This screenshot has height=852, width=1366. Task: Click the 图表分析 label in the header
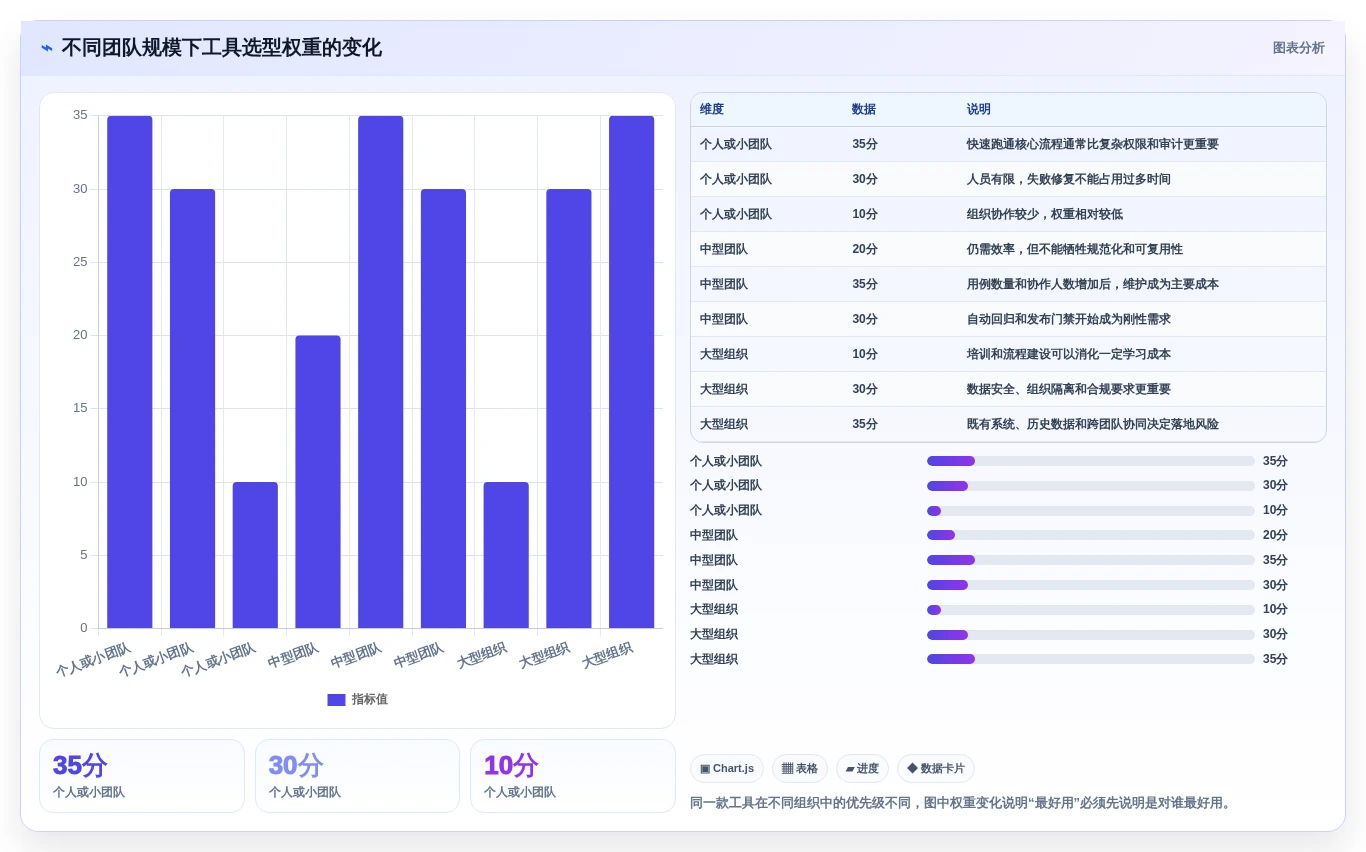coord(1298,48)
